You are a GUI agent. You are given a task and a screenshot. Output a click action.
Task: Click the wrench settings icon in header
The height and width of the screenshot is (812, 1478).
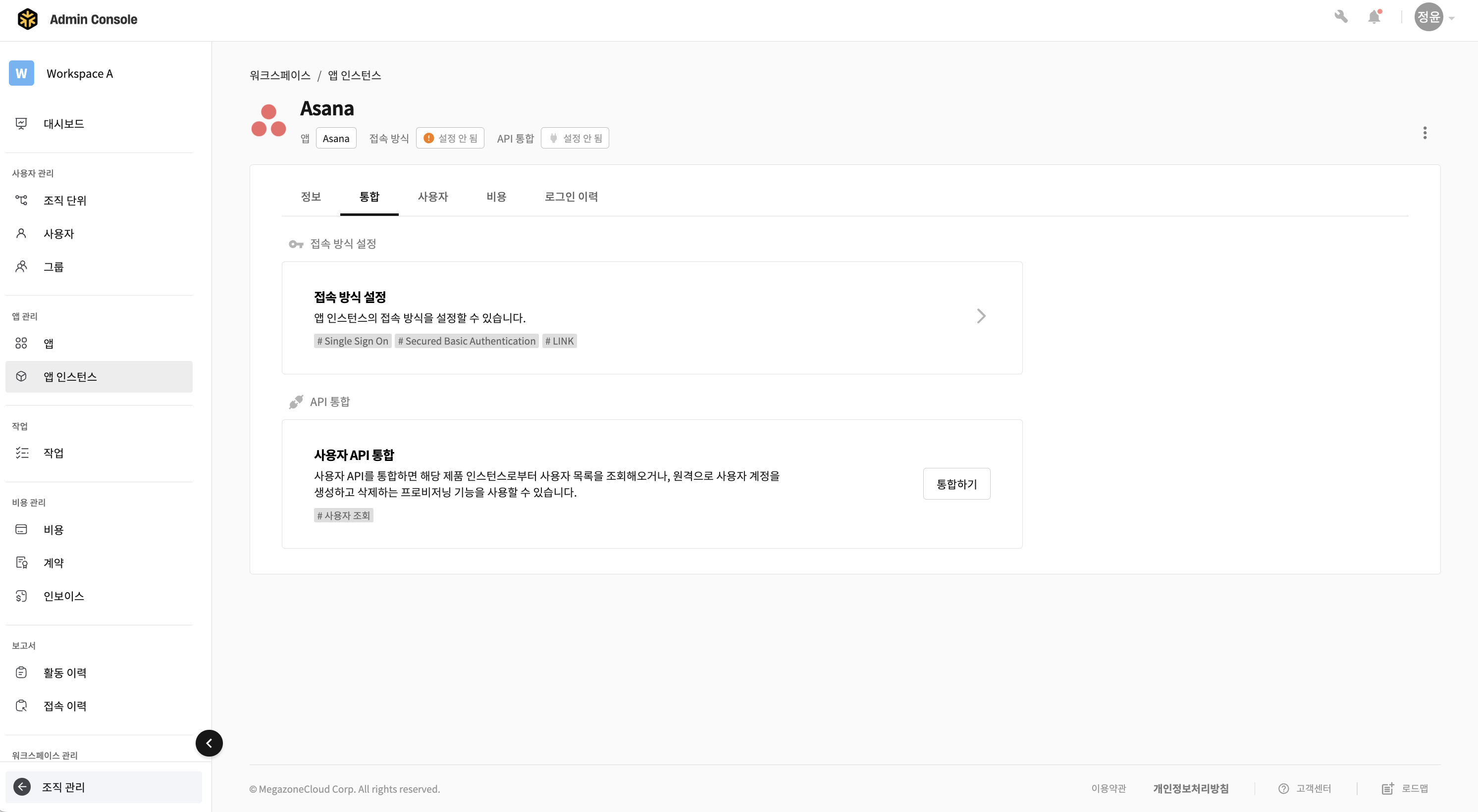1341,17
